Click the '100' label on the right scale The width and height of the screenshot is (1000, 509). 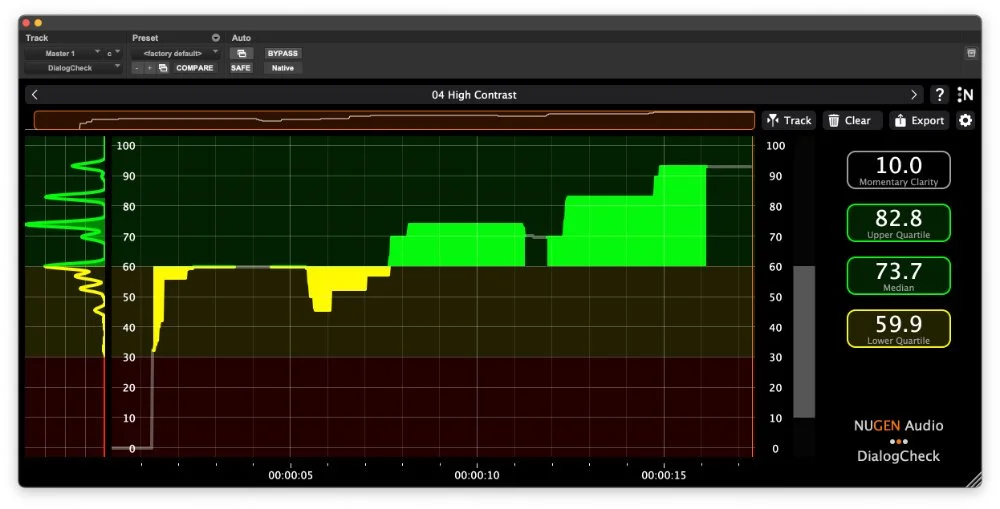(776, 145)
